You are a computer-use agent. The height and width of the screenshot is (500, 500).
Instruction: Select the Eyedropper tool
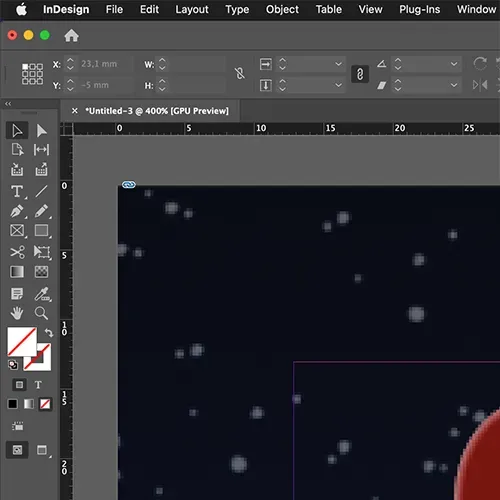pos(42,294)
